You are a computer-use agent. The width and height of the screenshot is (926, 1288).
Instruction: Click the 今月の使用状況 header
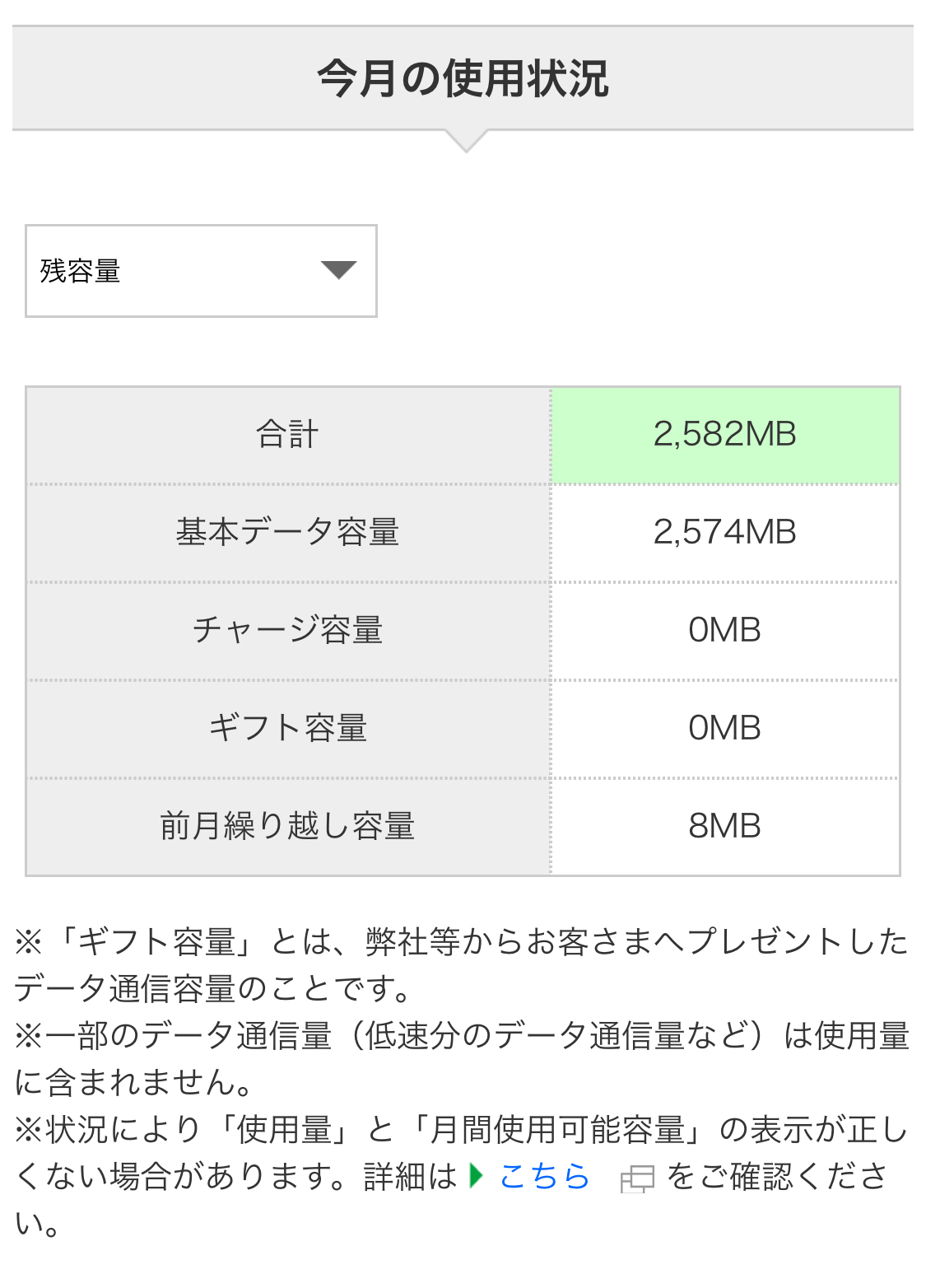click(x=463, y=79)
